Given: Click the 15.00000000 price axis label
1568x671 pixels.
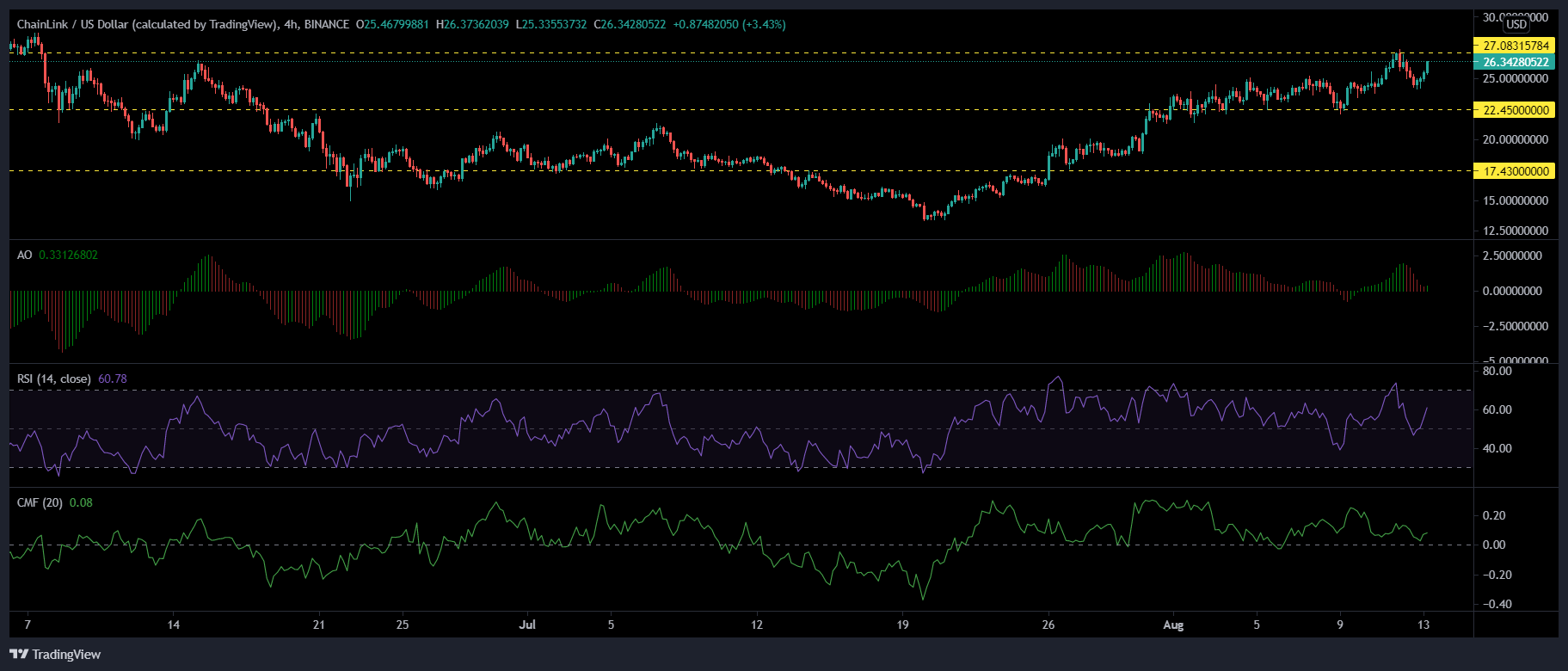Looking at the screenshot, I should [1516, 200].
